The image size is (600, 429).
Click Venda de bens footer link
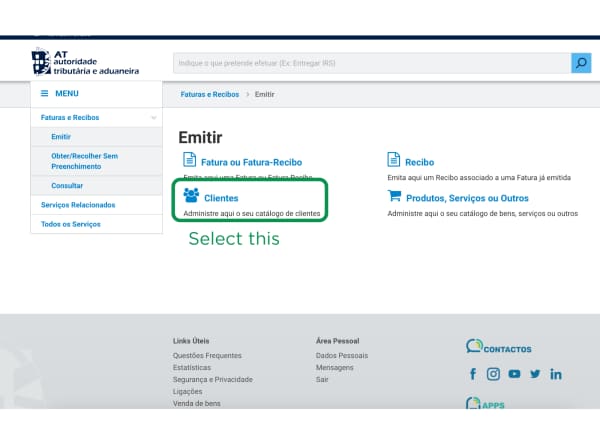click(x=197, y=403)
